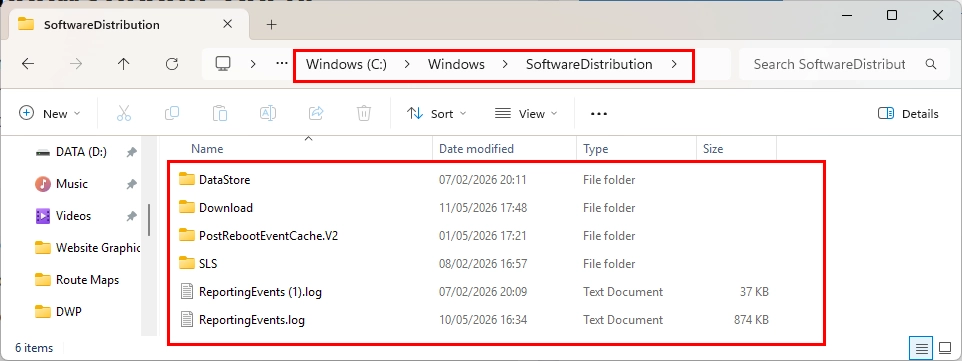The width and height of the screenshot is (962, 361).
Task: Sort by Date modified column
Action: click(476, 149)
